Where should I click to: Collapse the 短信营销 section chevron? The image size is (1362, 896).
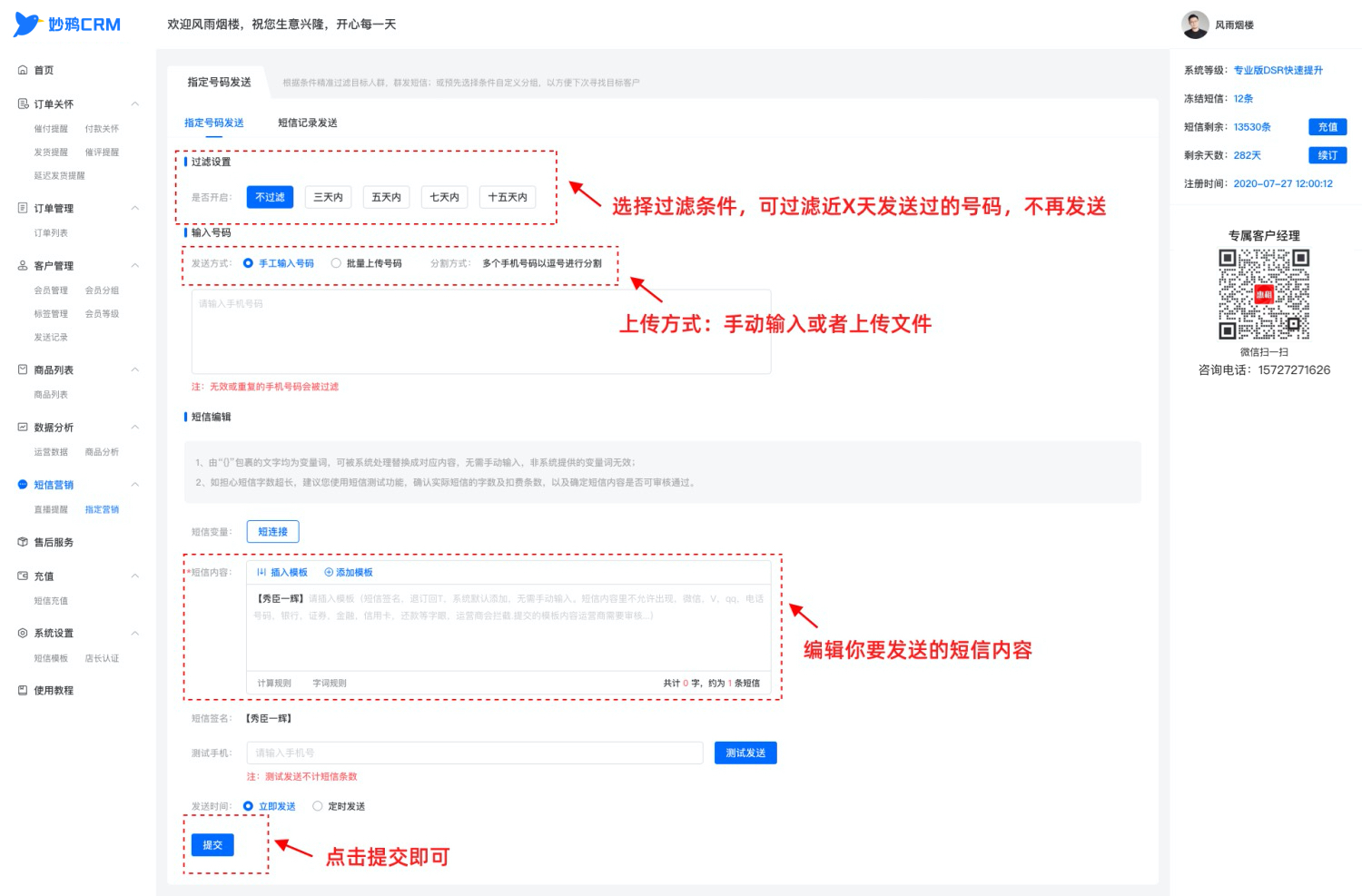click(x=134, y=485)
